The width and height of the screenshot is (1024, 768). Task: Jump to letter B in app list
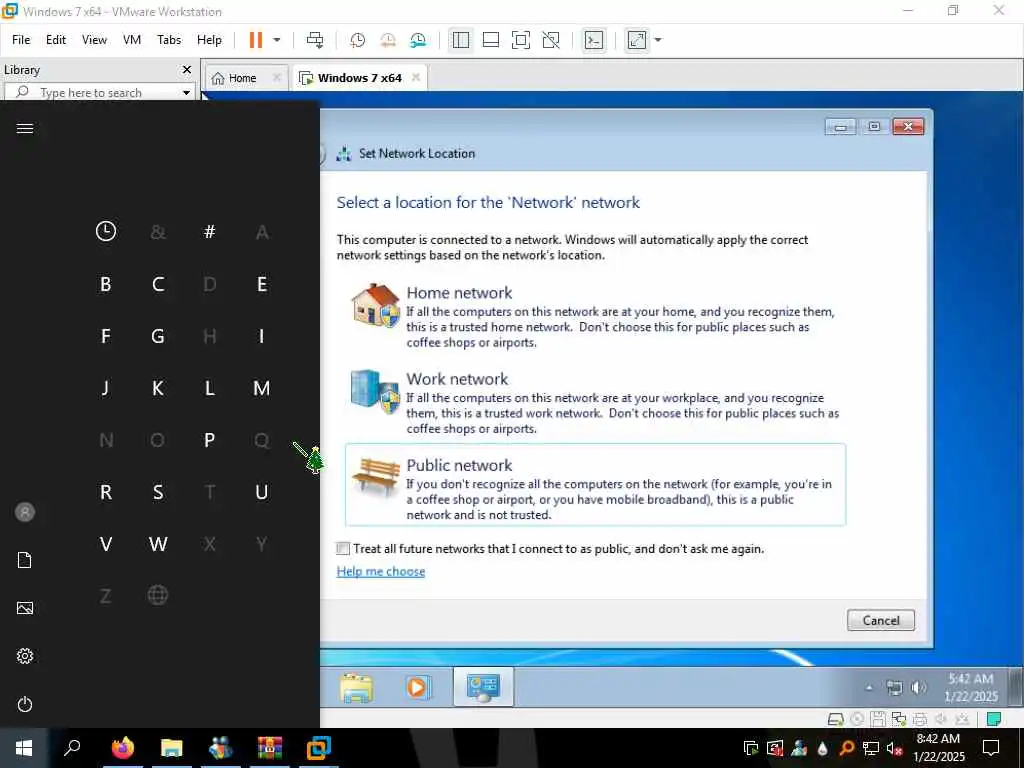pyautogui.click(x=106, y=284)
